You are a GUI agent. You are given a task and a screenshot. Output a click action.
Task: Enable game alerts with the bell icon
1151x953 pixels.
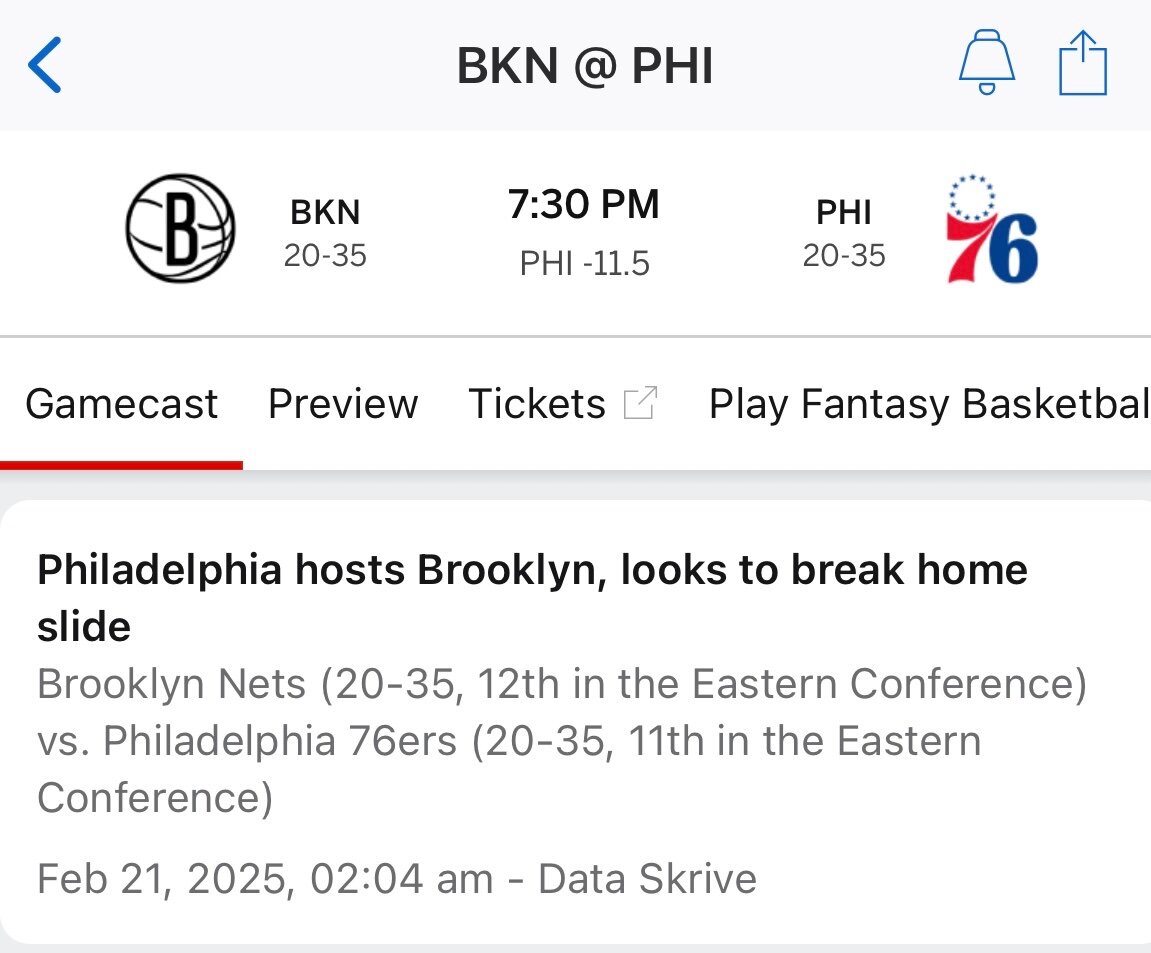point(986,65)
